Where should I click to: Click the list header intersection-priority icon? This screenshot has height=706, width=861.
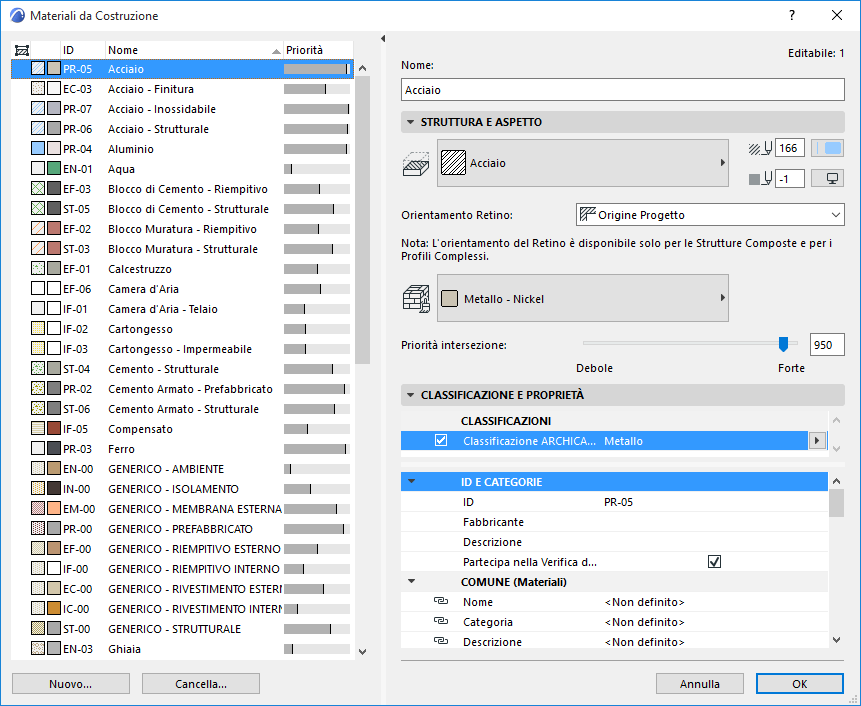(21, 51)
